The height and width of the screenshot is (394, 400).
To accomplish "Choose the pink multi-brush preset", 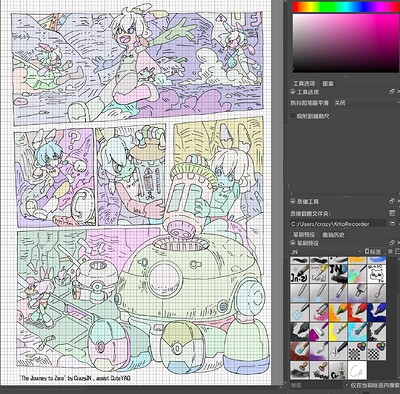I will [319, 312].
